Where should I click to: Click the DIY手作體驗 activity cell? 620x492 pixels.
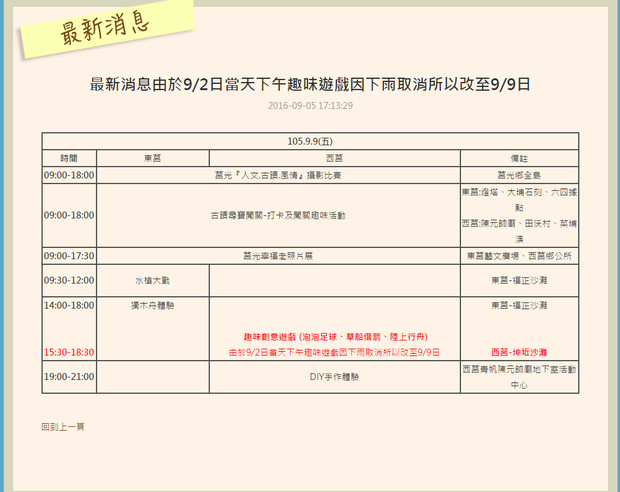coord(334,377)
